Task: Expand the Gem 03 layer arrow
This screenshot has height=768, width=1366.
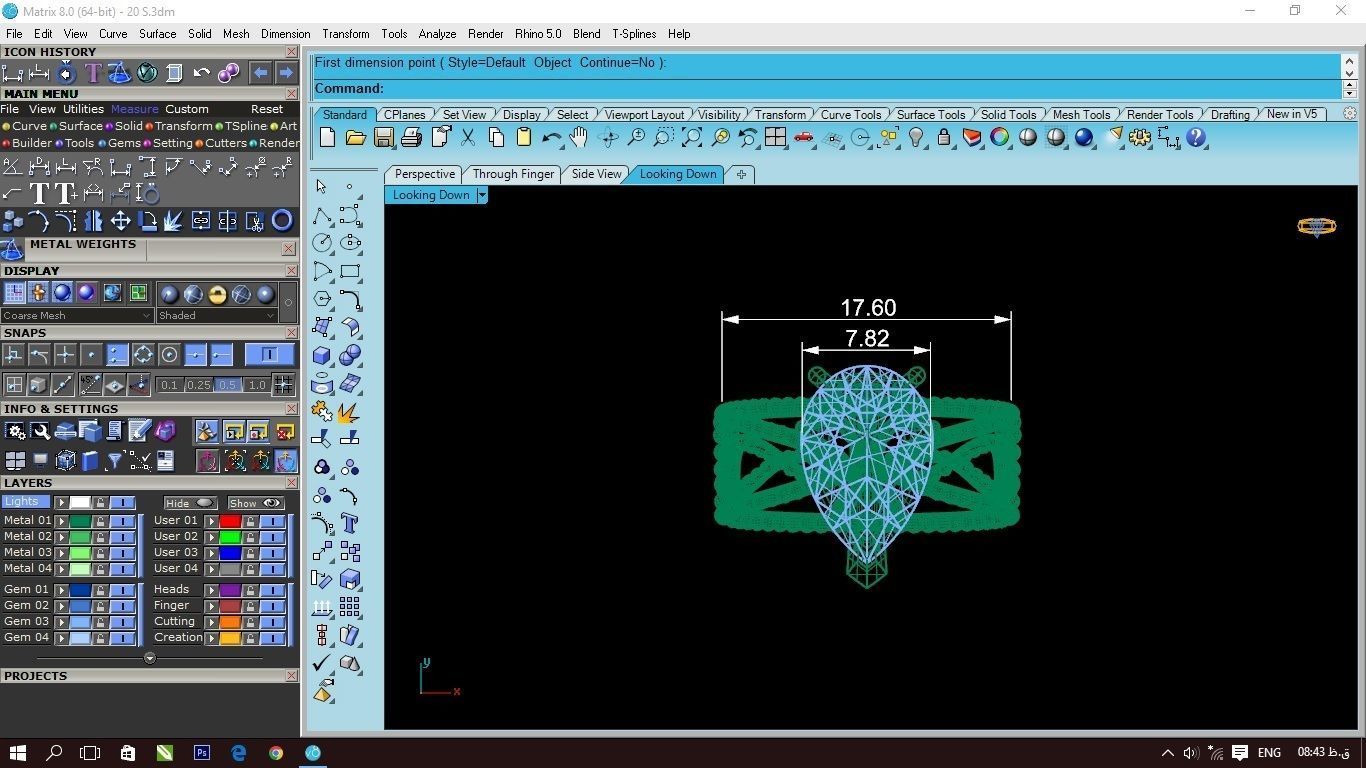Action: tap(61, 622)
